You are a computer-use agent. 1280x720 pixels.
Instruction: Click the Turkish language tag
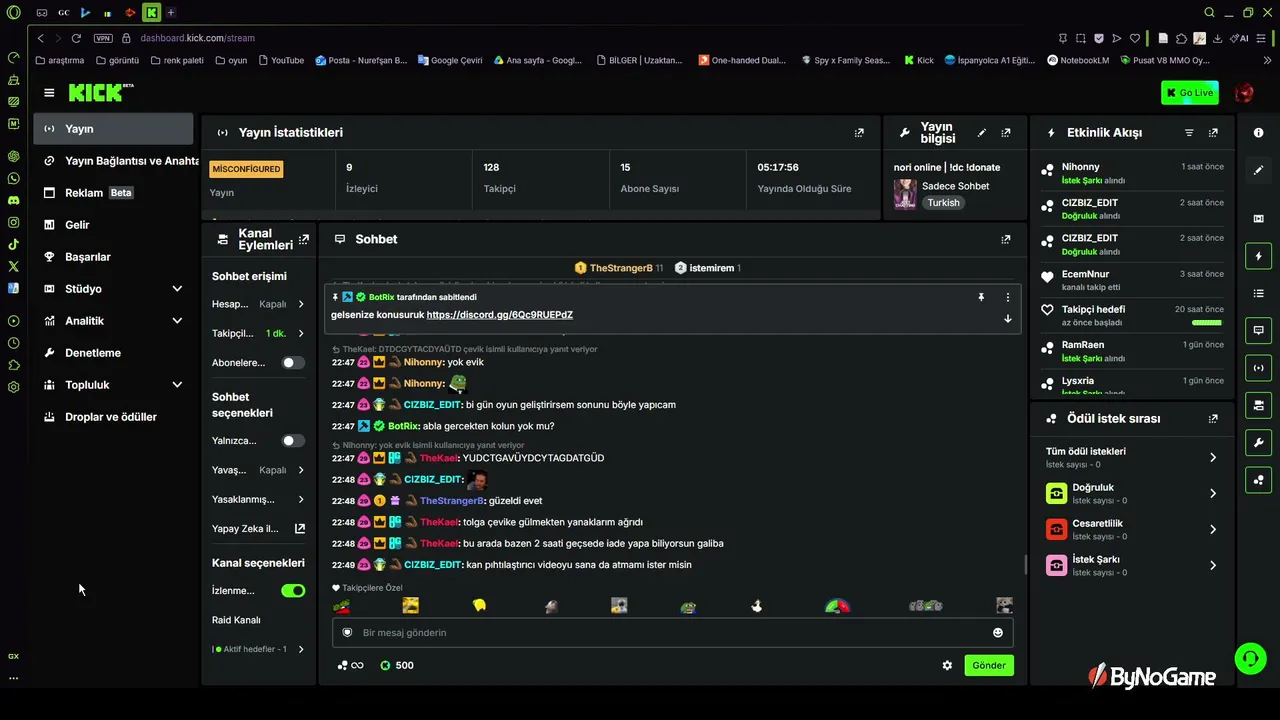(943, 203)
